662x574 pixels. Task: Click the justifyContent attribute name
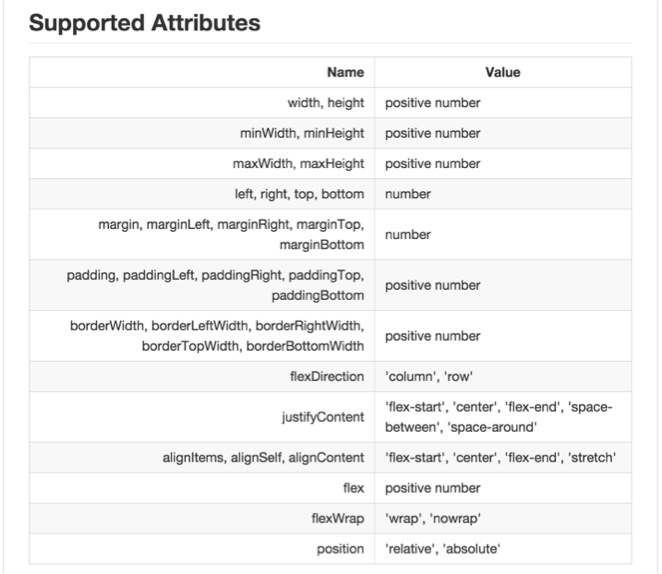tap(323, 417)
